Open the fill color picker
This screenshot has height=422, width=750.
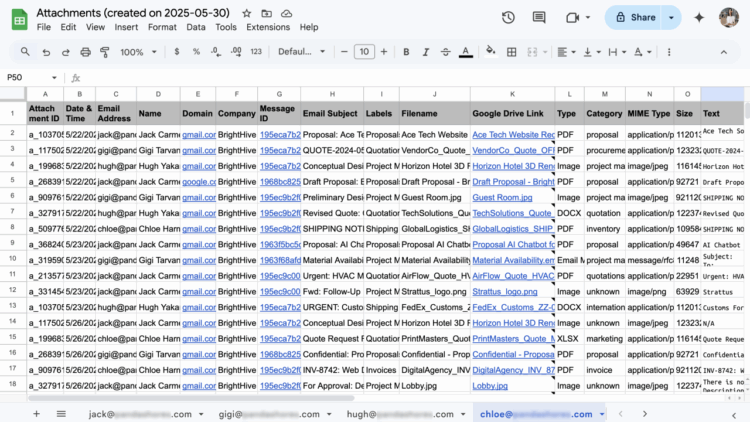tap(490, 51)
